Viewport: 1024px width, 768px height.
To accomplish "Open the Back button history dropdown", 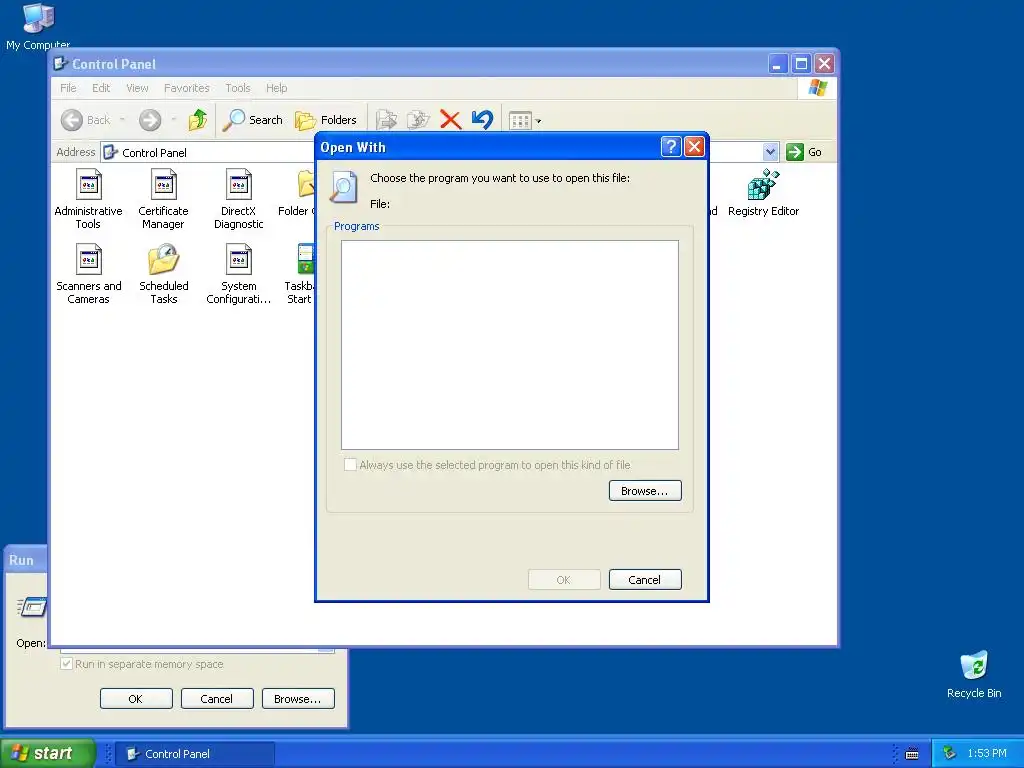I will tap(122, 120).
